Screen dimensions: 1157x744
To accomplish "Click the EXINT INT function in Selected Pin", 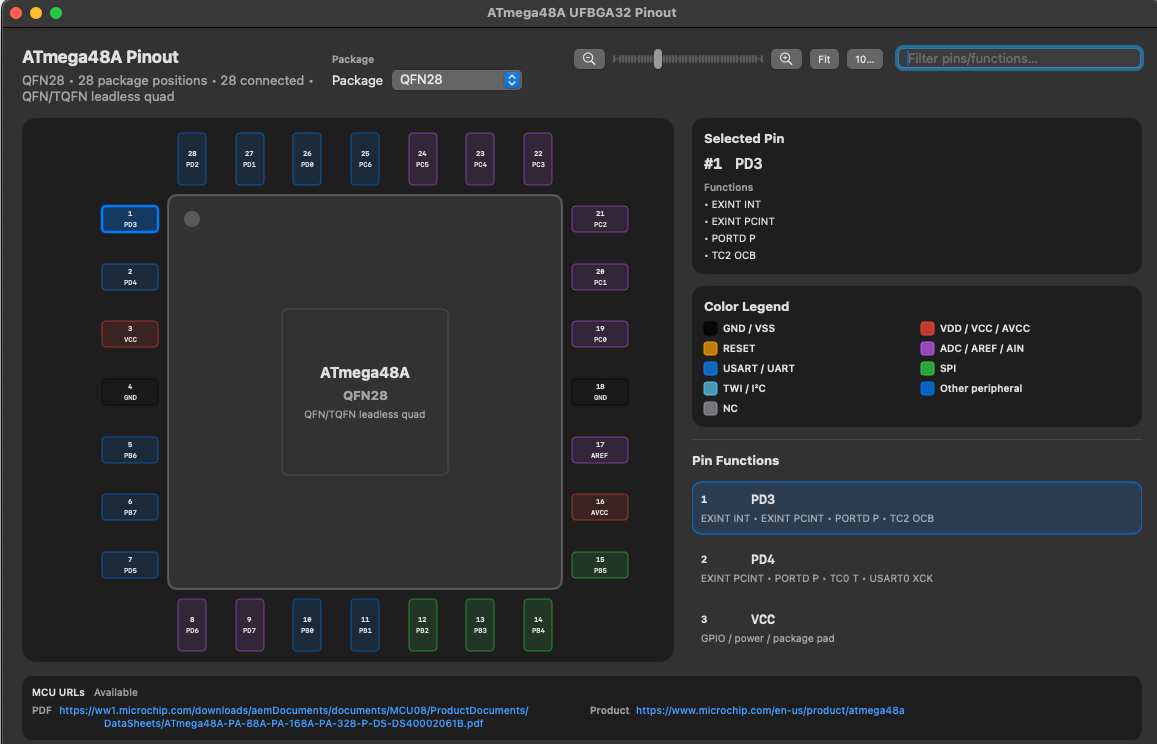I will tap(736, 204).
